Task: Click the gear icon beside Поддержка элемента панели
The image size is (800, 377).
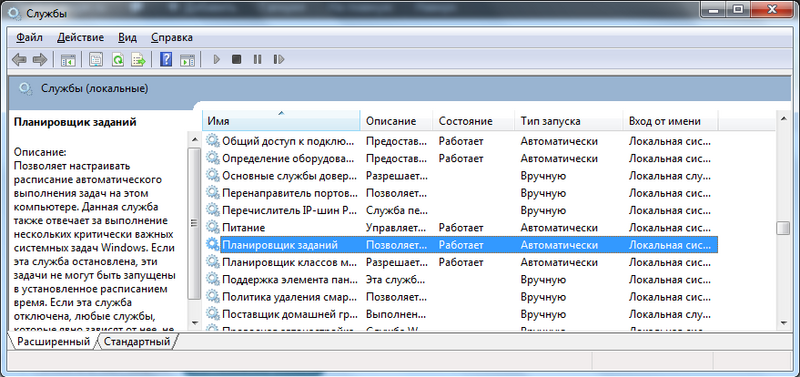Action: click(212, 280)
